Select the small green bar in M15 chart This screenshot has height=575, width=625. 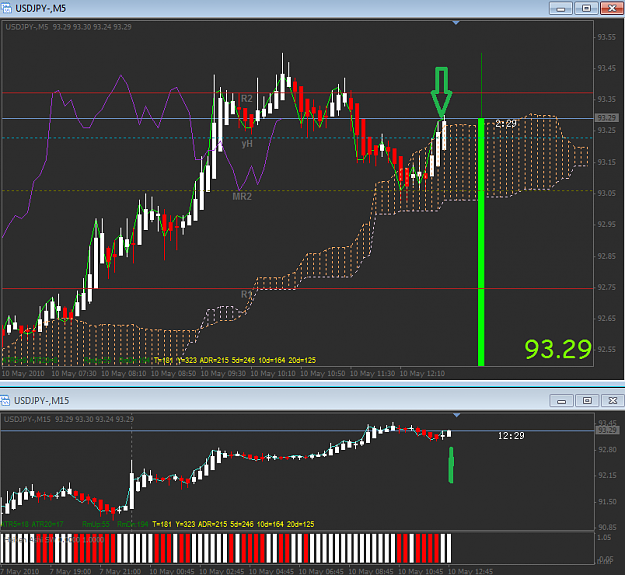pos(451,465)
